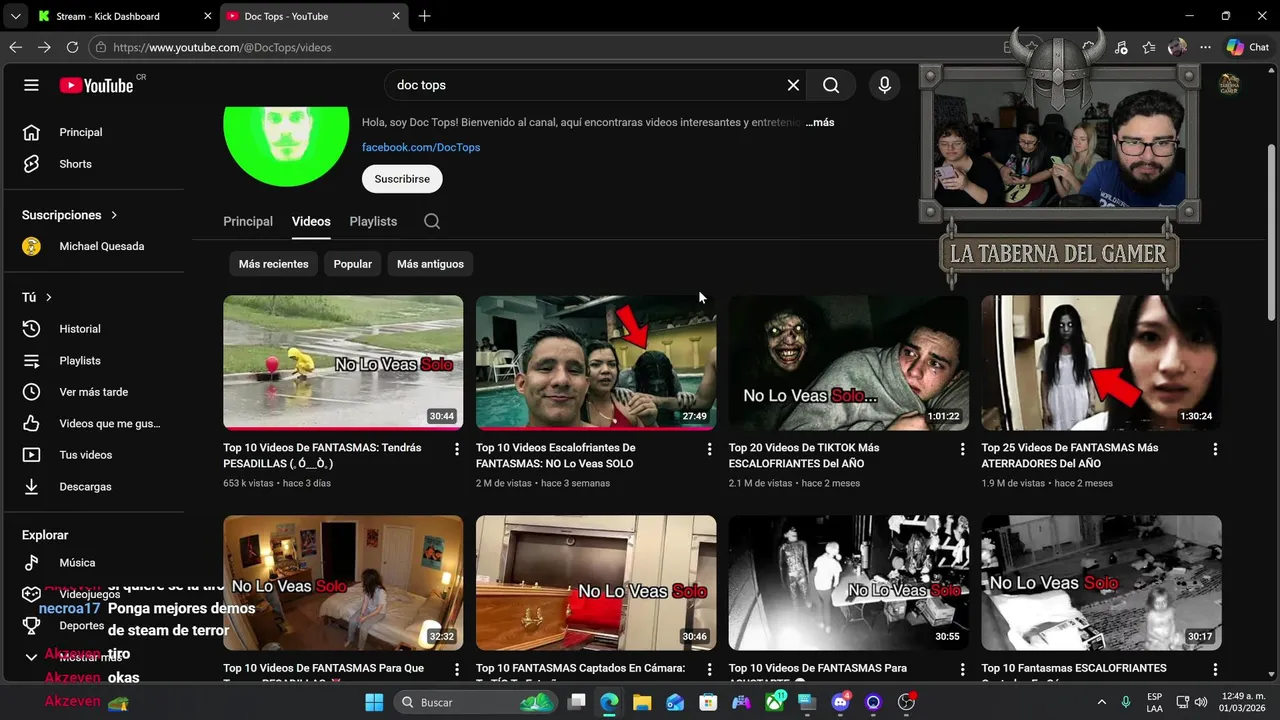Sort videos by Más antiguos
The width and height of the screenshot is (1280, 720).
click(430, 264)
